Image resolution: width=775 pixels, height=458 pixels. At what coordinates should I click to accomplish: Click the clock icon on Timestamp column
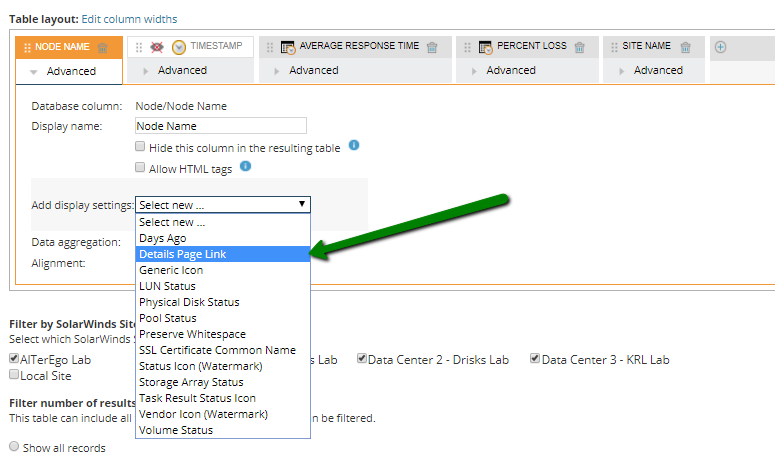(x=178, y=47)
